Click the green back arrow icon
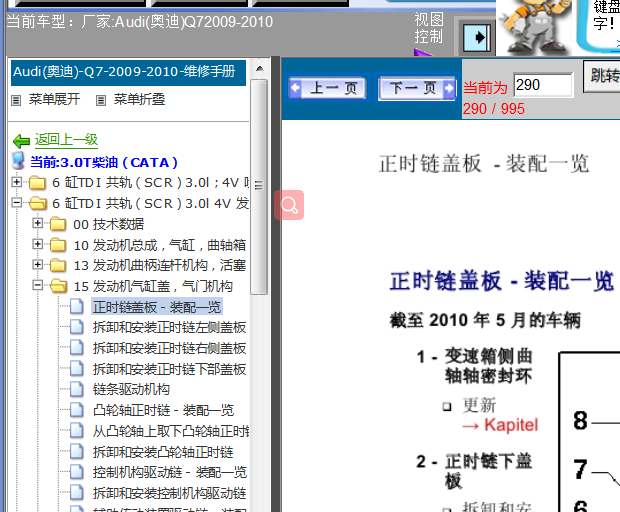This screenshot has width=620, height=512. [21, 140]
